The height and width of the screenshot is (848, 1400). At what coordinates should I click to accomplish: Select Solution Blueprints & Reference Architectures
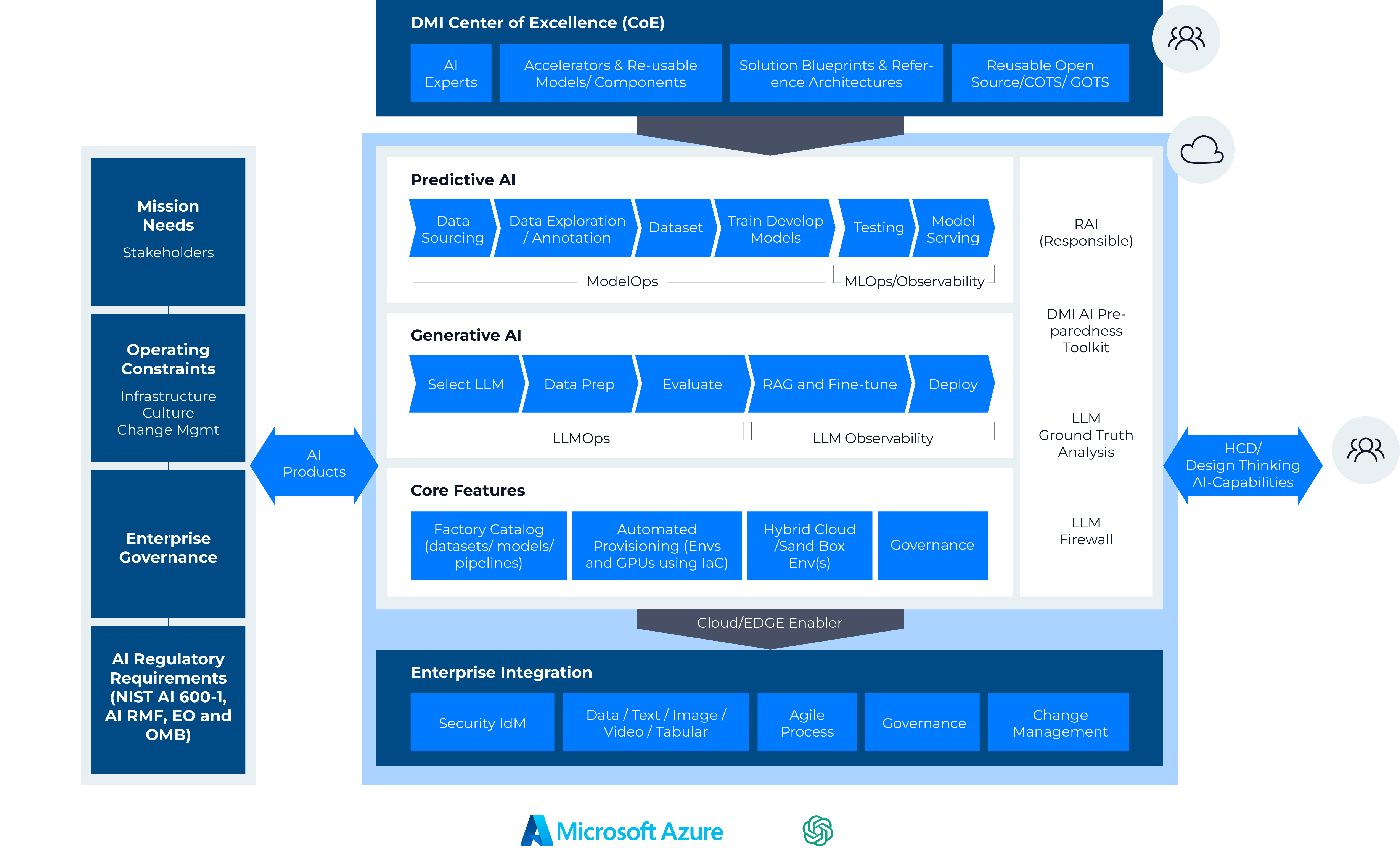tap(836, 73)
